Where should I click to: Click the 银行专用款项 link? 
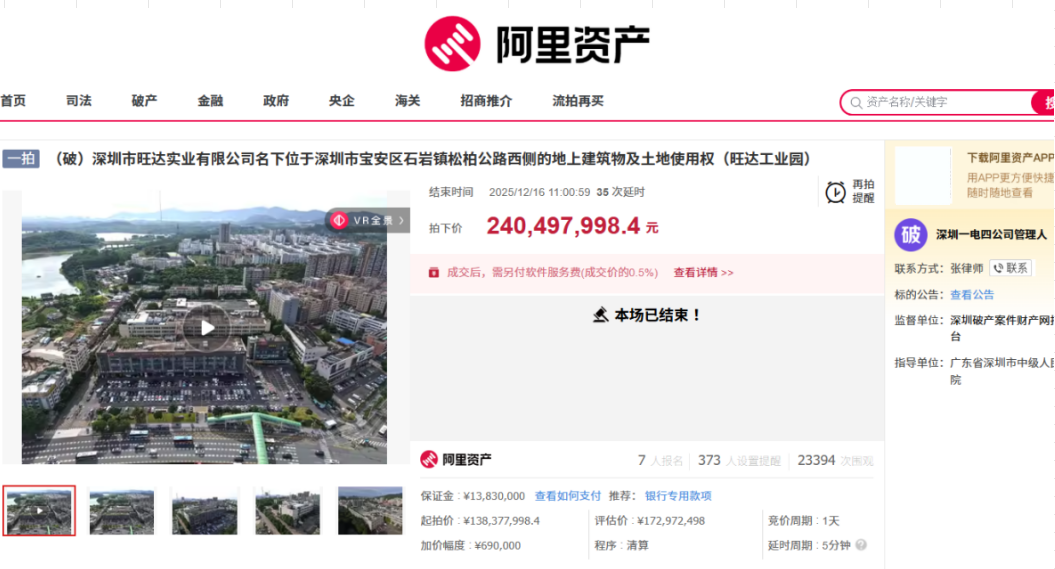(x=678, y=496)
